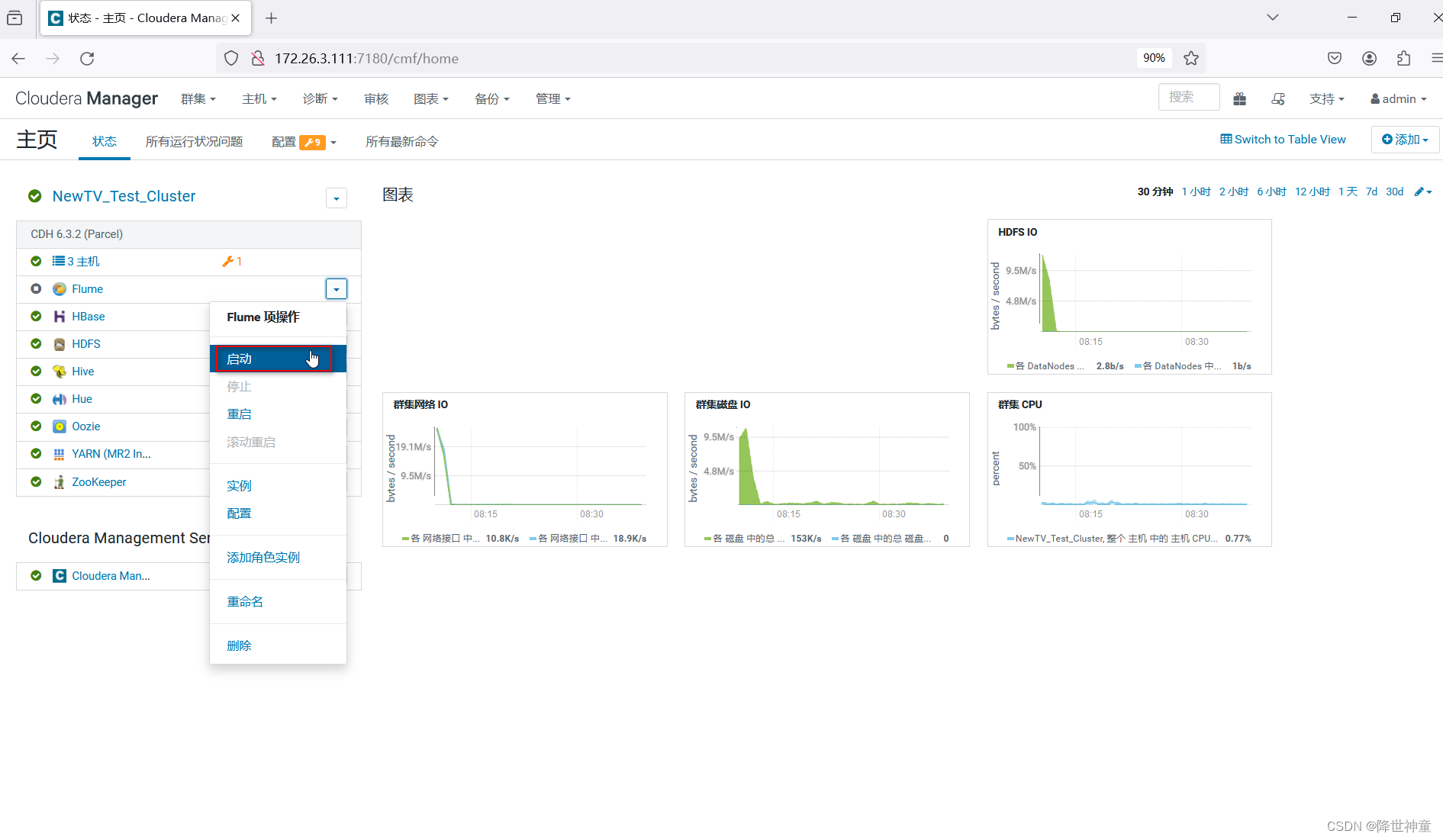Open the 主机 dropdown menu
1443x840 pixels.
tap(259, 99)
